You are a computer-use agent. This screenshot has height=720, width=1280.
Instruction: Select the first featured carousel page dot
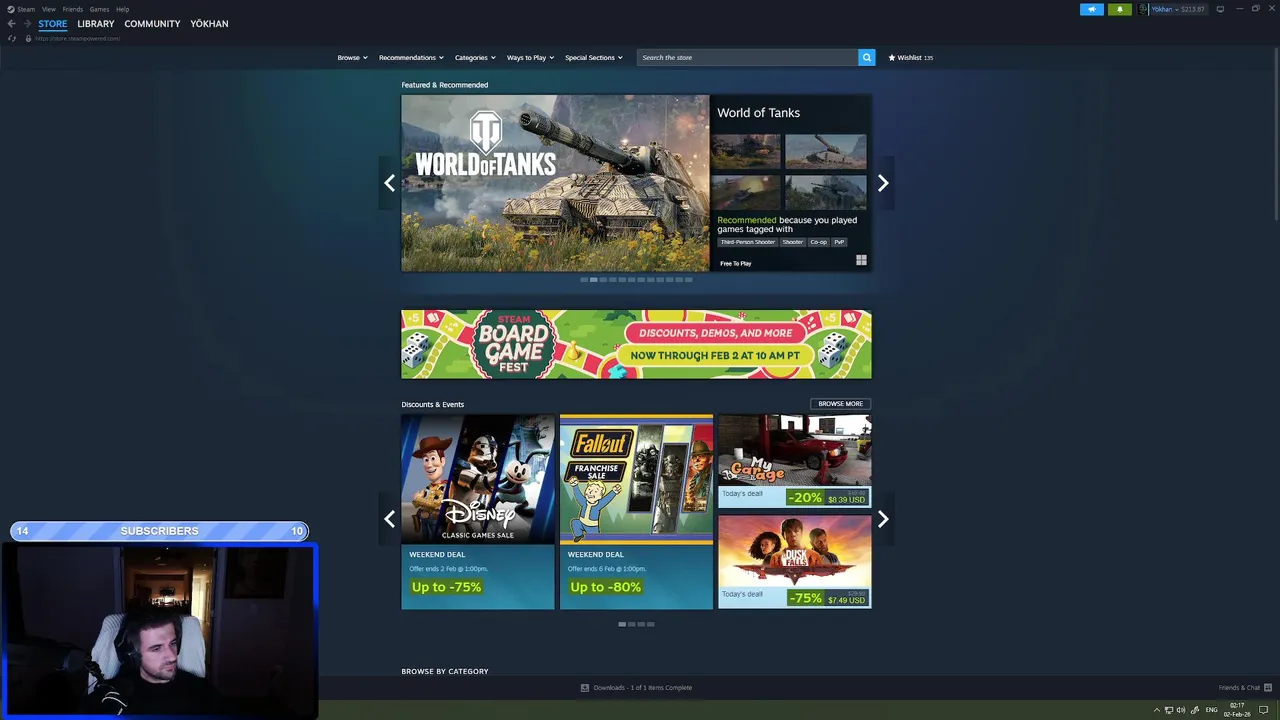[x=584, y=280]
